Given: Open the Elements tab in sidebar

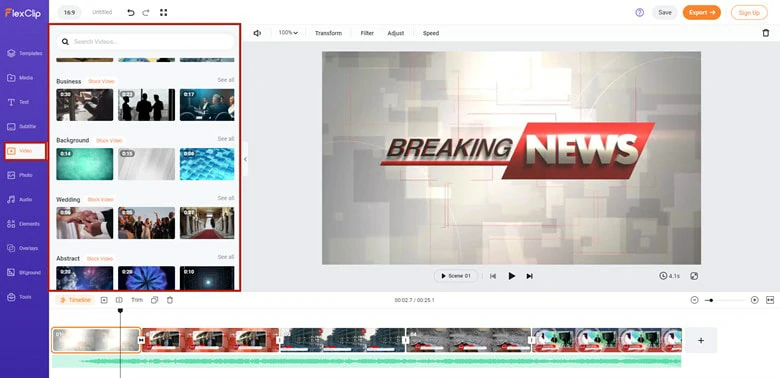Looking at the screenshot, I should pos(24,224).
